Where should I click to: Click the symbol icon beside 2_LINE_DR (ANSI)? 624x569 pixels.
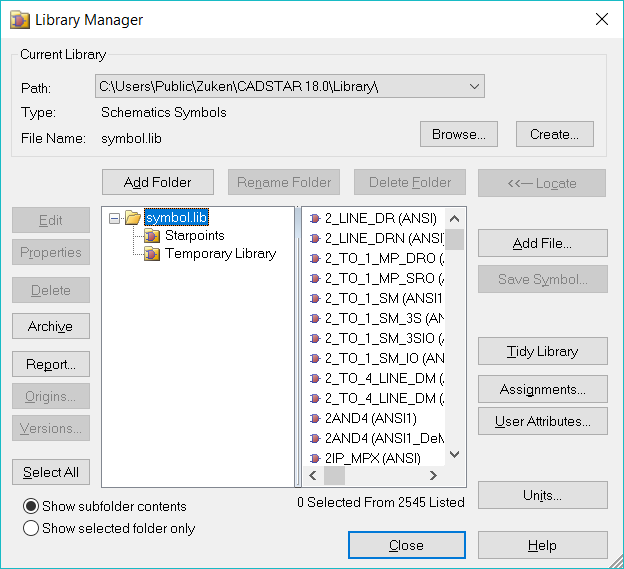(x=315, y=218)
